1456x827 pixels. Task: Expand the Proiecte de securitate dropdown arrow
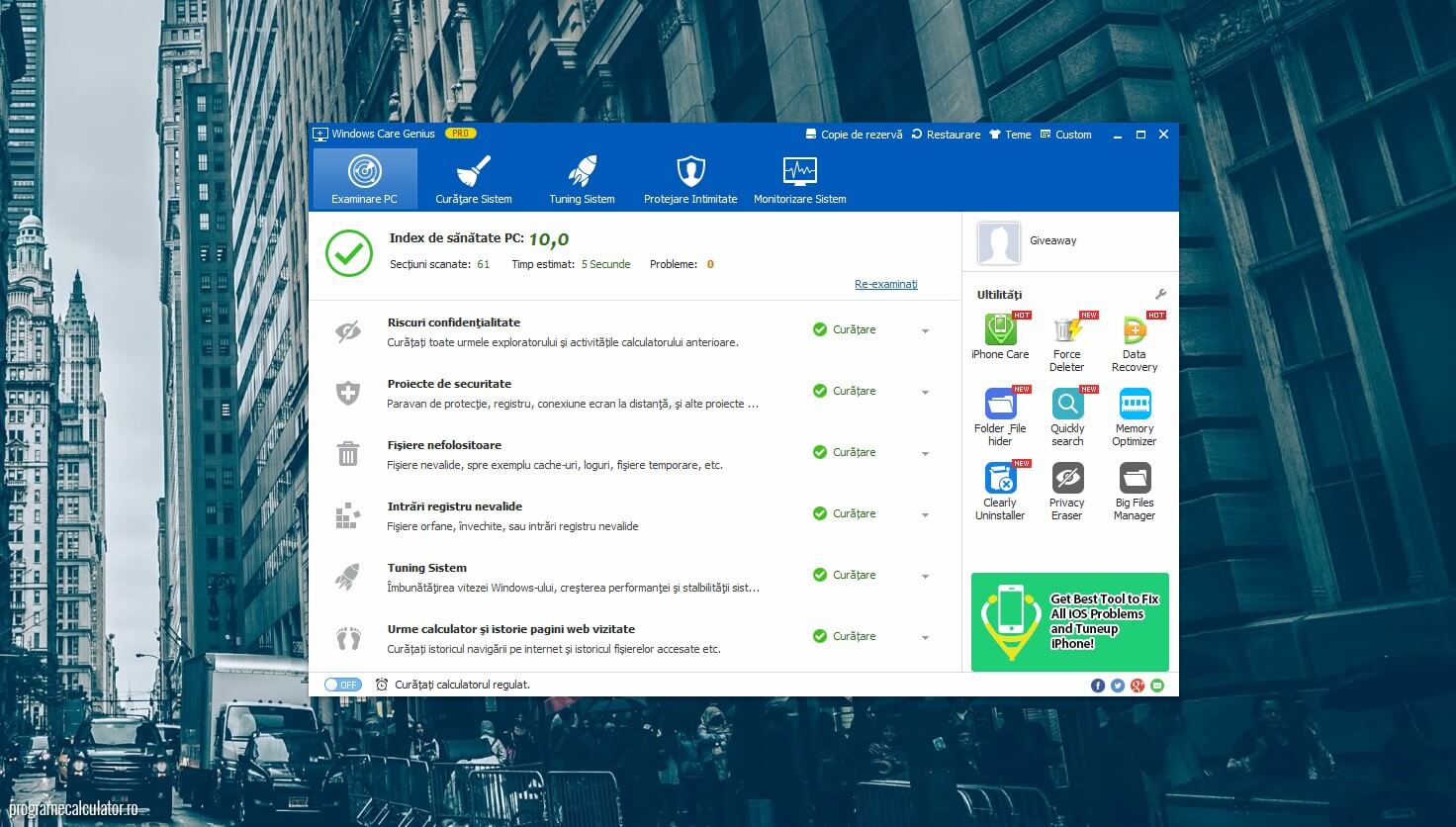(x=925, y=393)
